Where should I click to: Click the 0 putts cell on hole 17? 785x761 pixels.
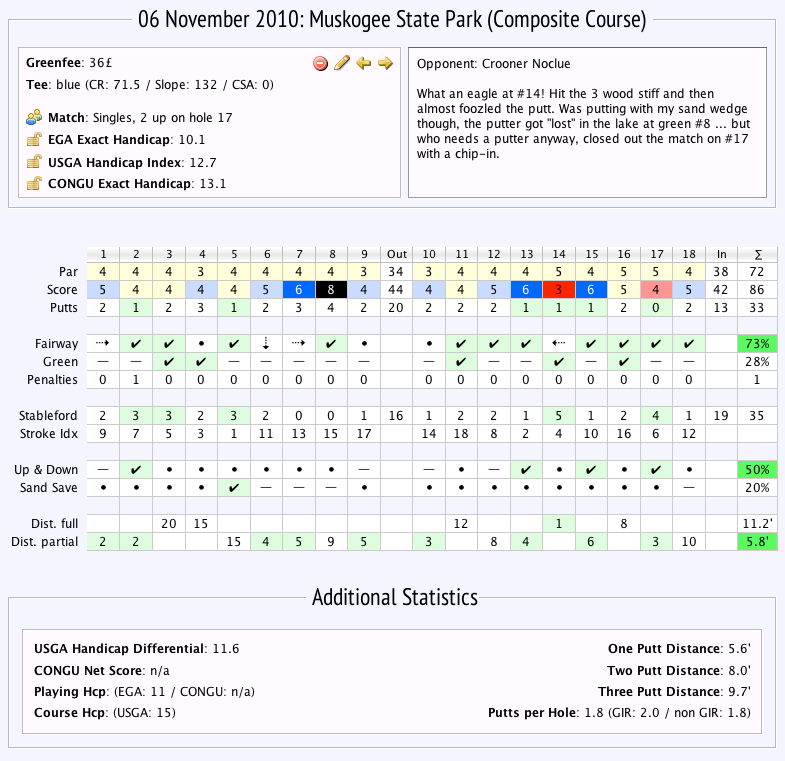pyautogui.click(x=656, y=307)
